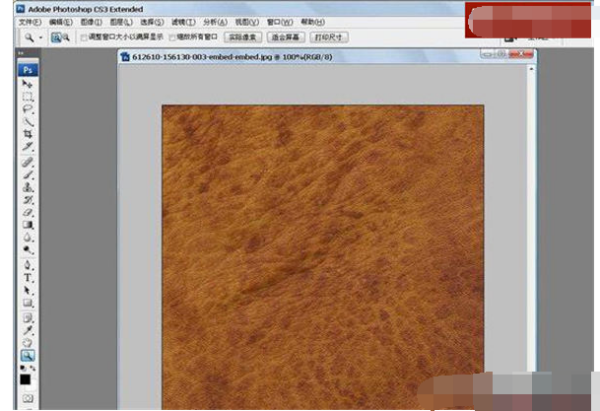The width and height of the screenshot is (600, 411).
Task: Select the Eraser tool
Action: coord(28,212)
